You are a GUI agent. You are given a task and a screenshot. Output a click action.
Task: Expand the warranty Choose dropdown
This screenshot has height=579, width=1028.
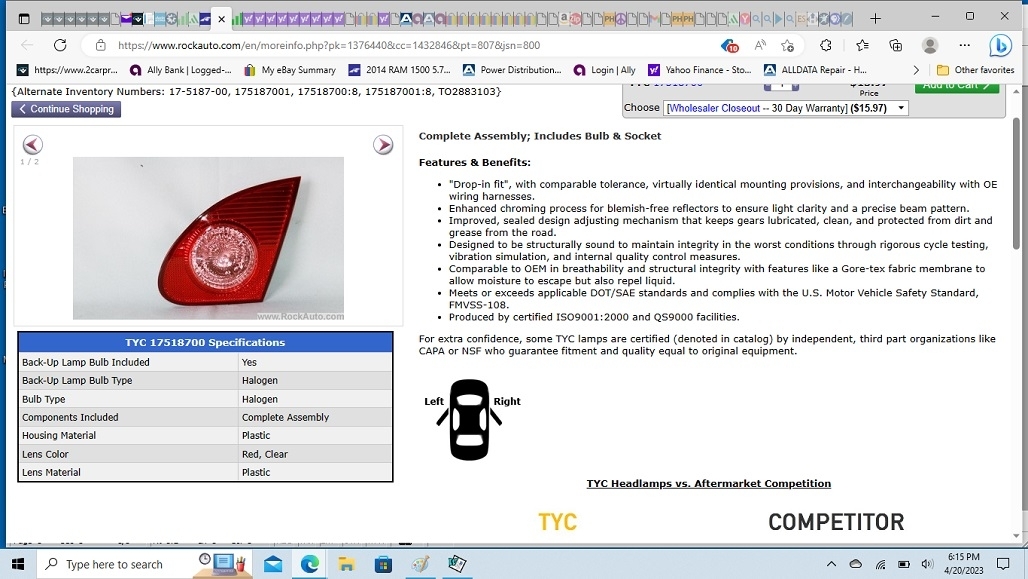click(785, 108)
